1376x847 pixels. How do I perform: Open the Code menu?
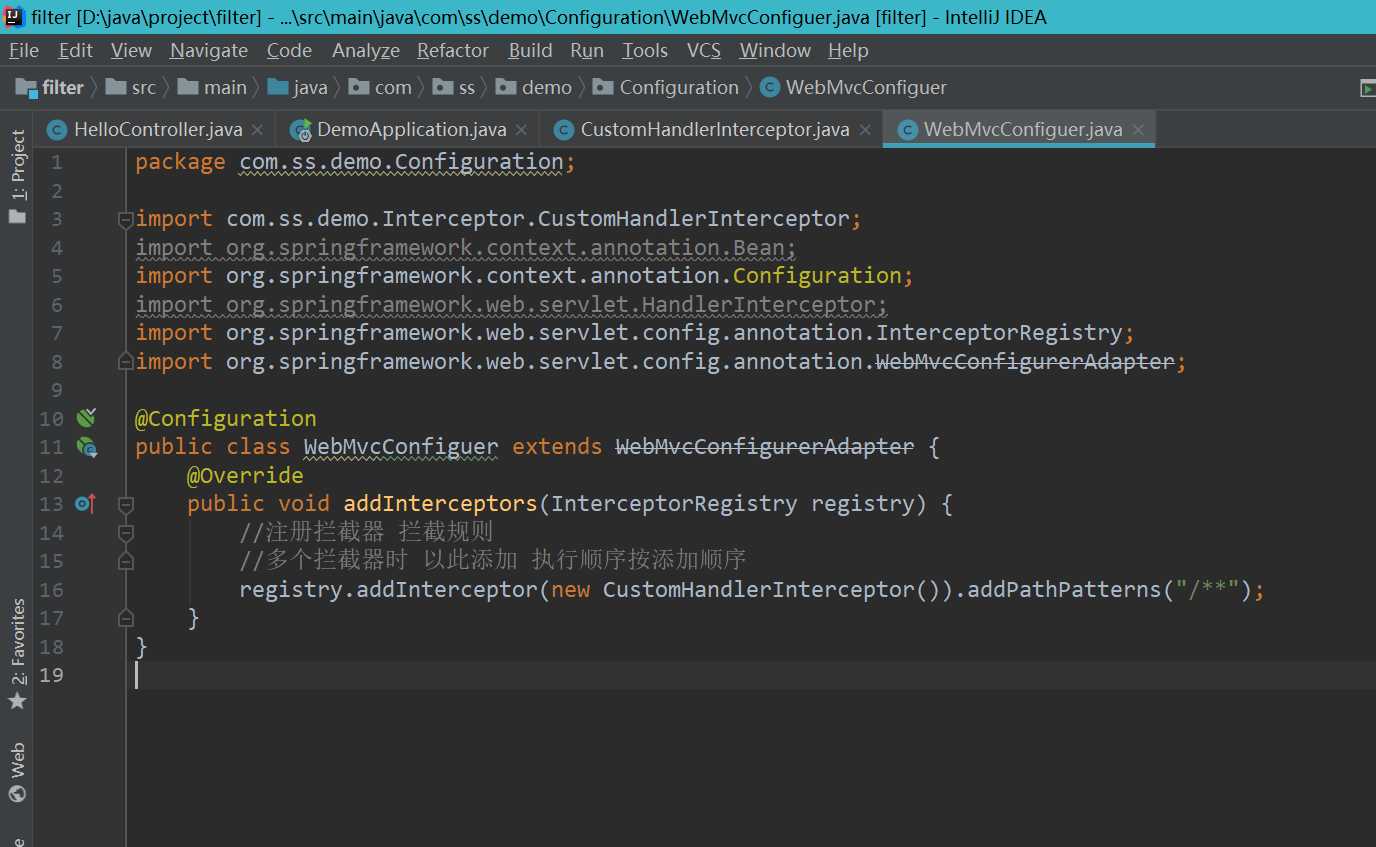(290, 50)
